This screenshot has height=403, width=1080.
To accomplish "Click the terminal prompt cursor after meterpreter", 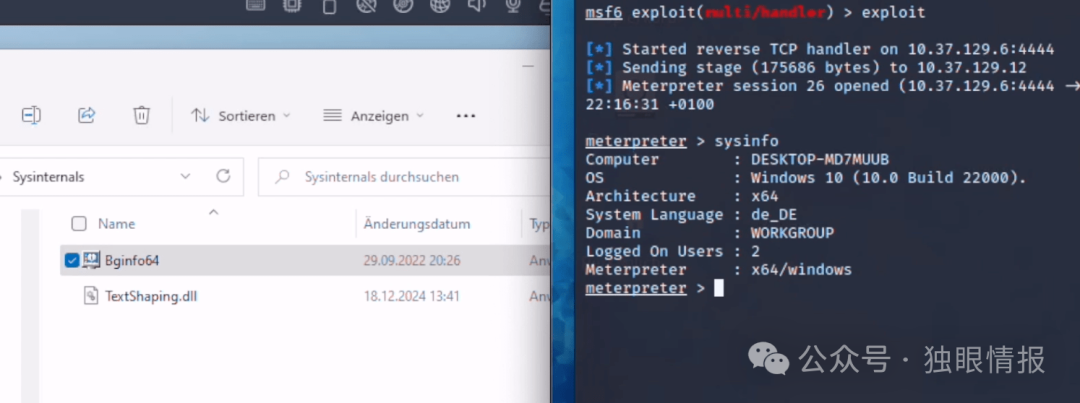I will 718,288.
